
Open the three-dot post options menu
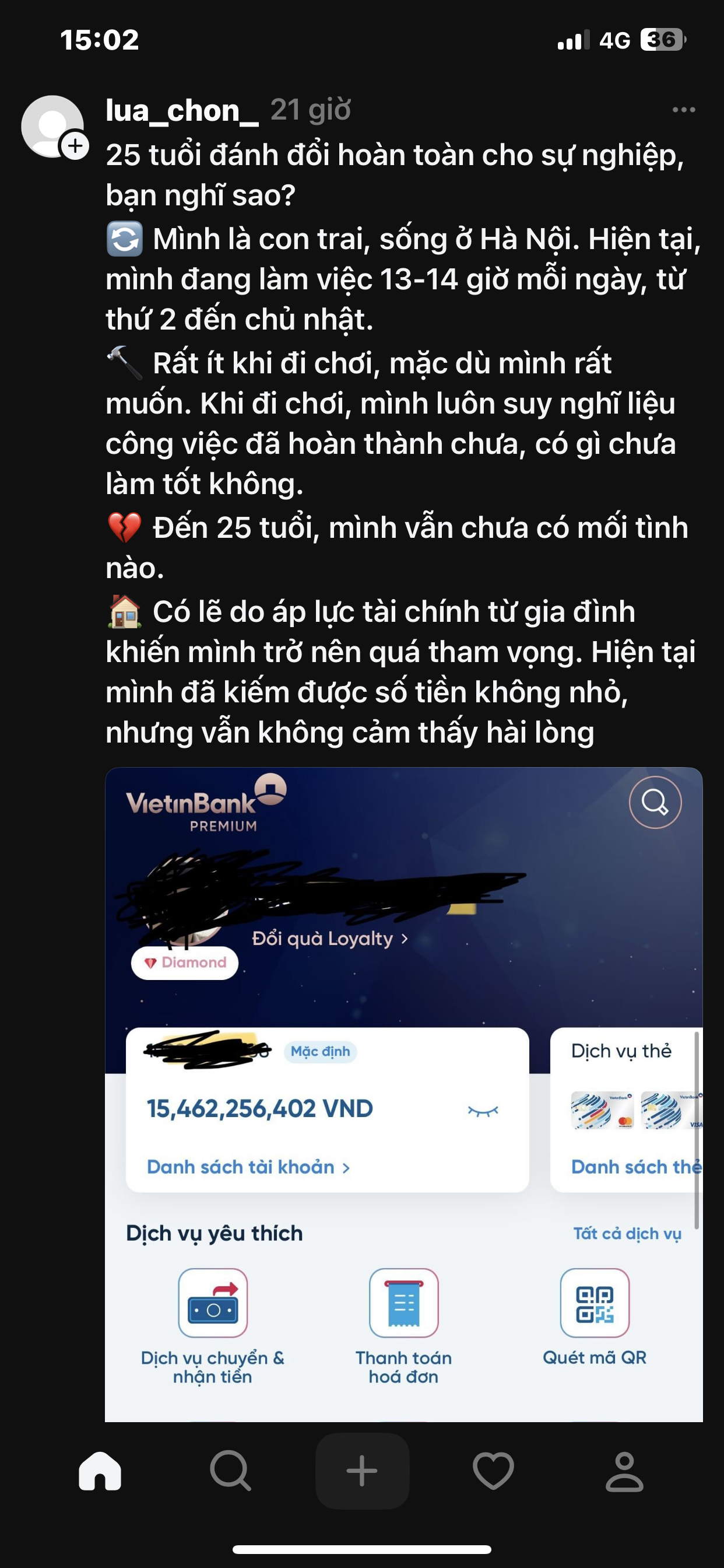683,110
